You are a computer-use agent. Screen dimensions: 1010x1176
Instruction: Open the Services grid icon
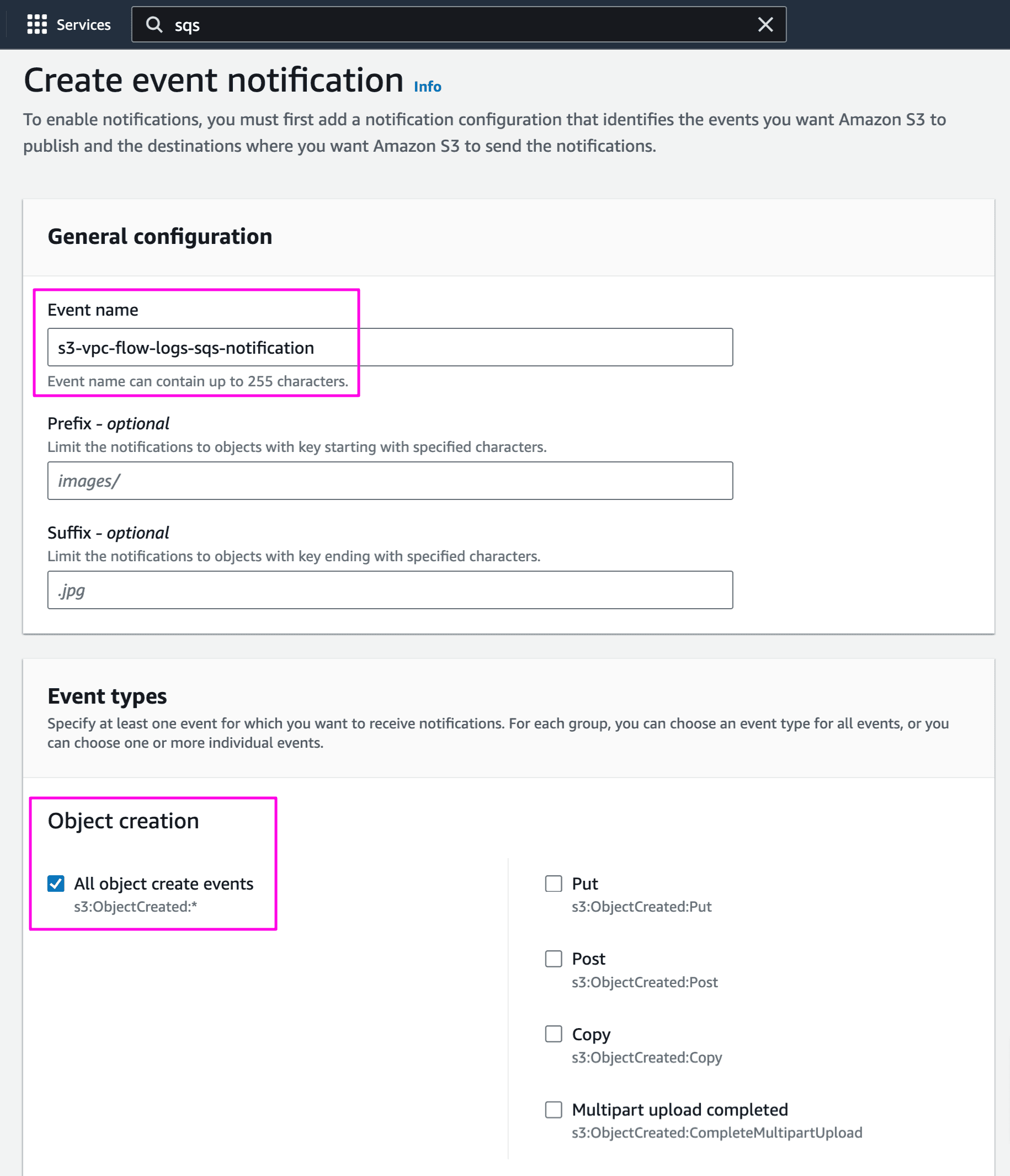point(36,24)
